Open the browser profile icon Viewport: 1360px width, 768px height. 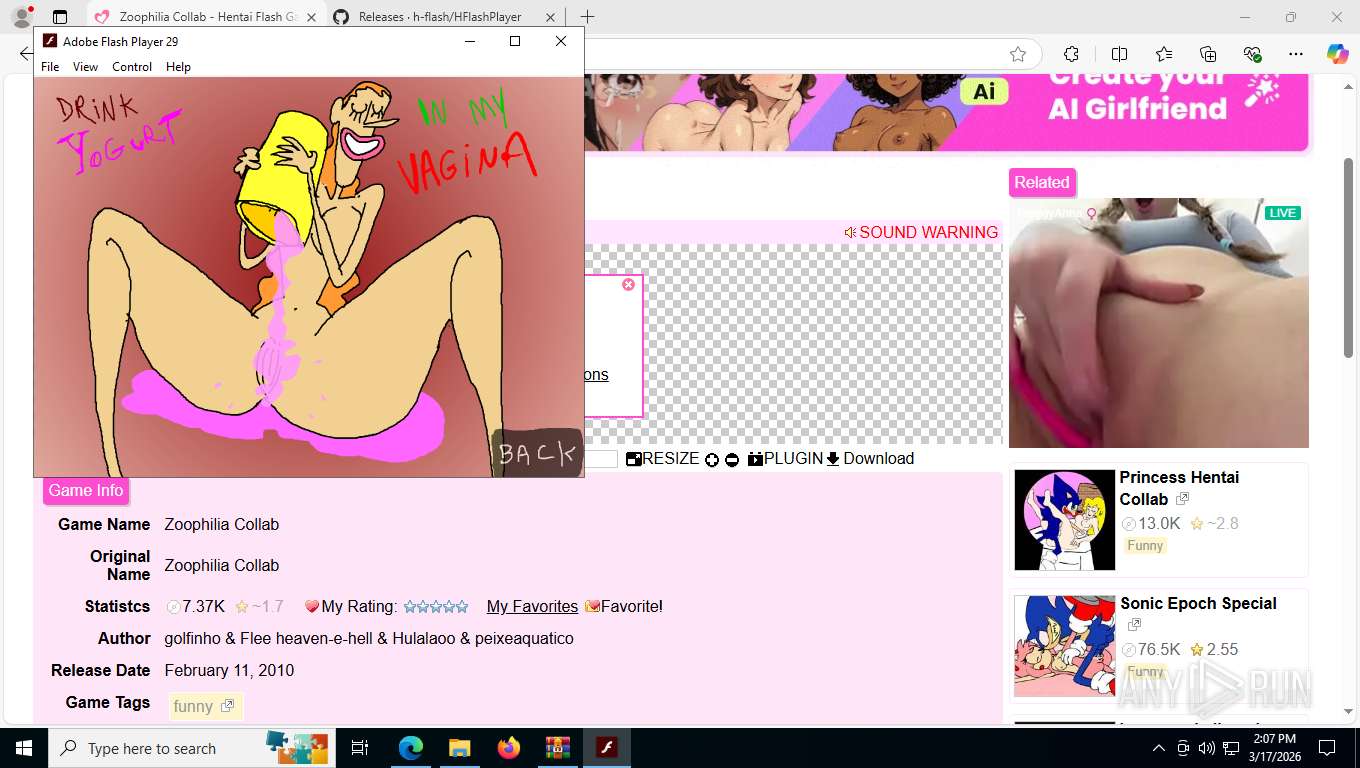point(22,16)
